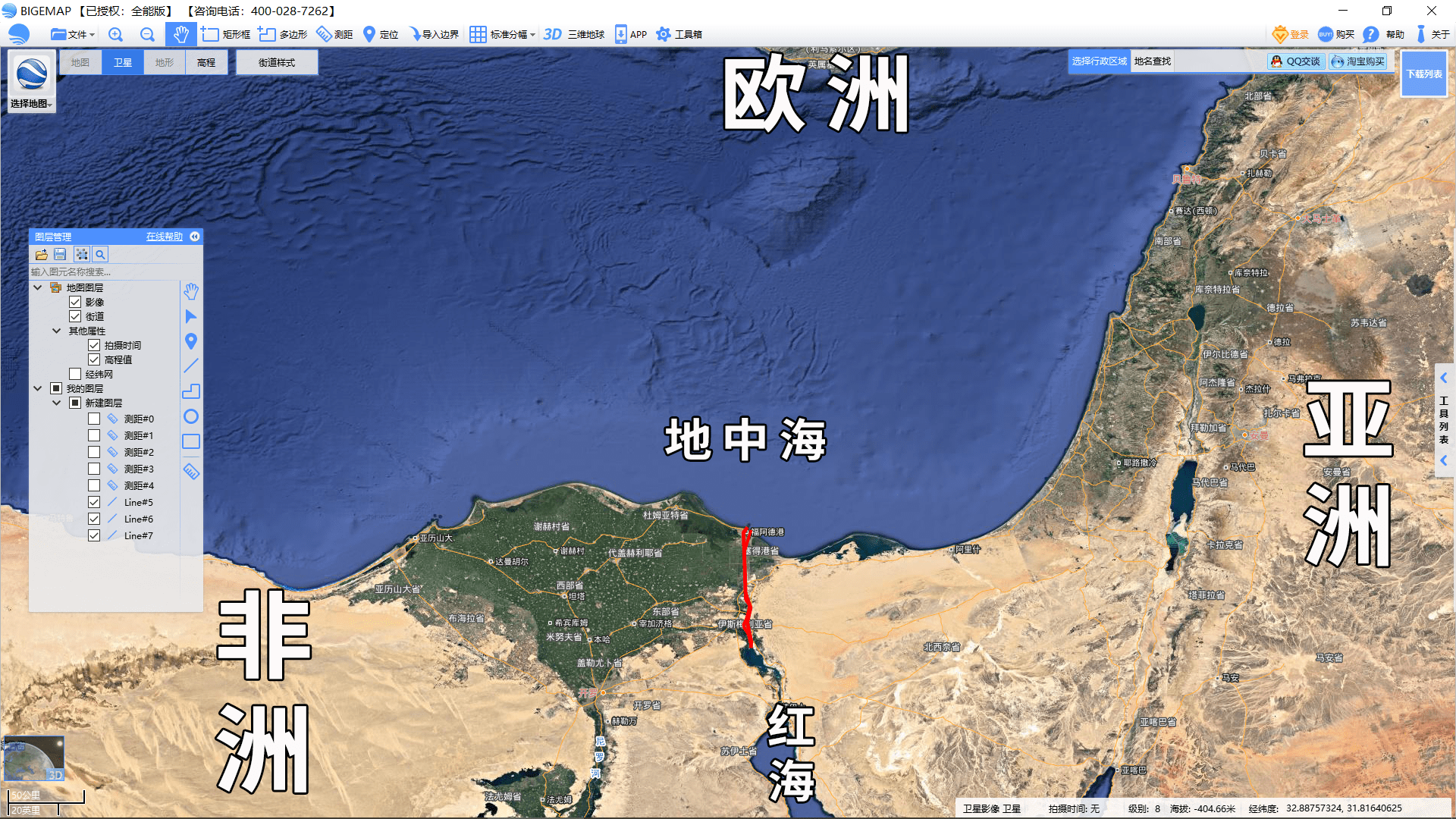Open the 在线帮助 online help link
1456x819 pixels.
[x=165, y=237]
